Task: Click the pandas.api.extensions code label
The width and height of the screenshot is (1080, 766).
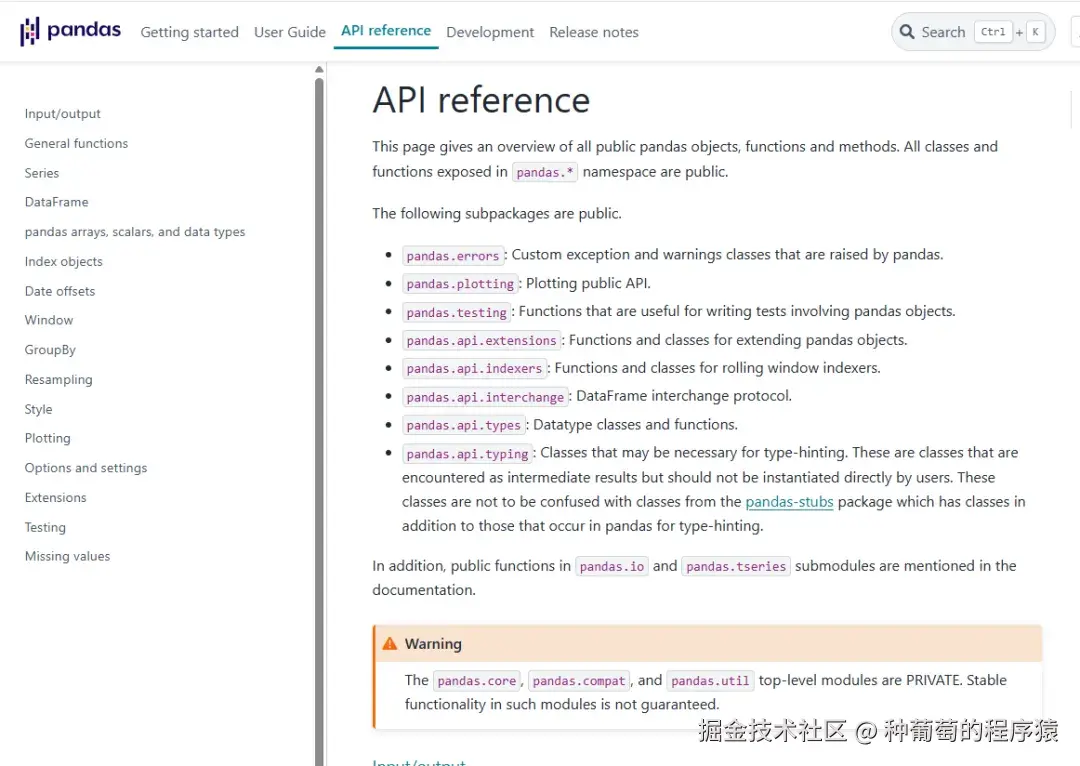Action: 481,340
